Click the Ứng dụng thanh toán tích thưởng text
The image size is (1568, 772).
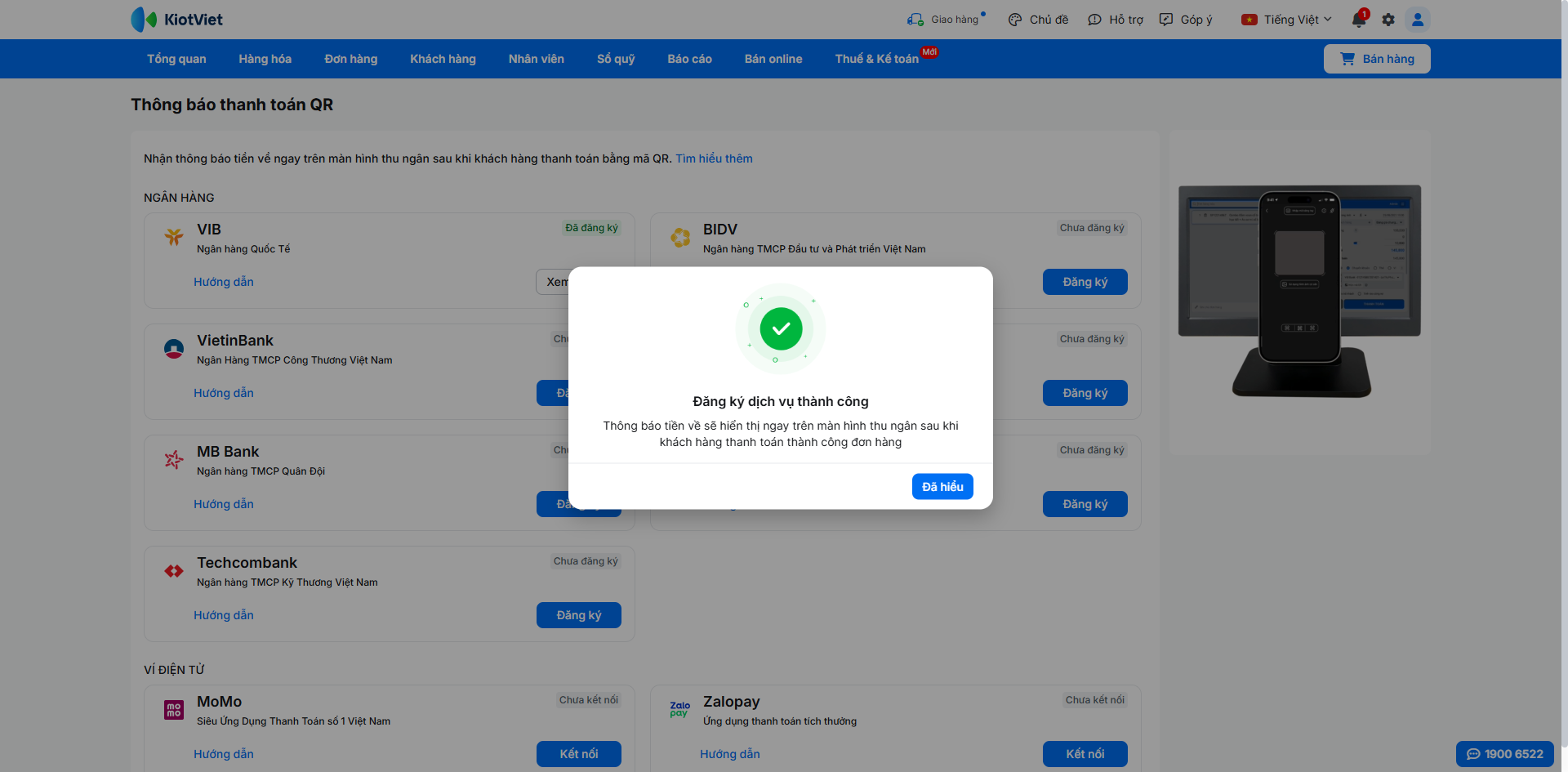pyautogui.click(x=780, y=721)
